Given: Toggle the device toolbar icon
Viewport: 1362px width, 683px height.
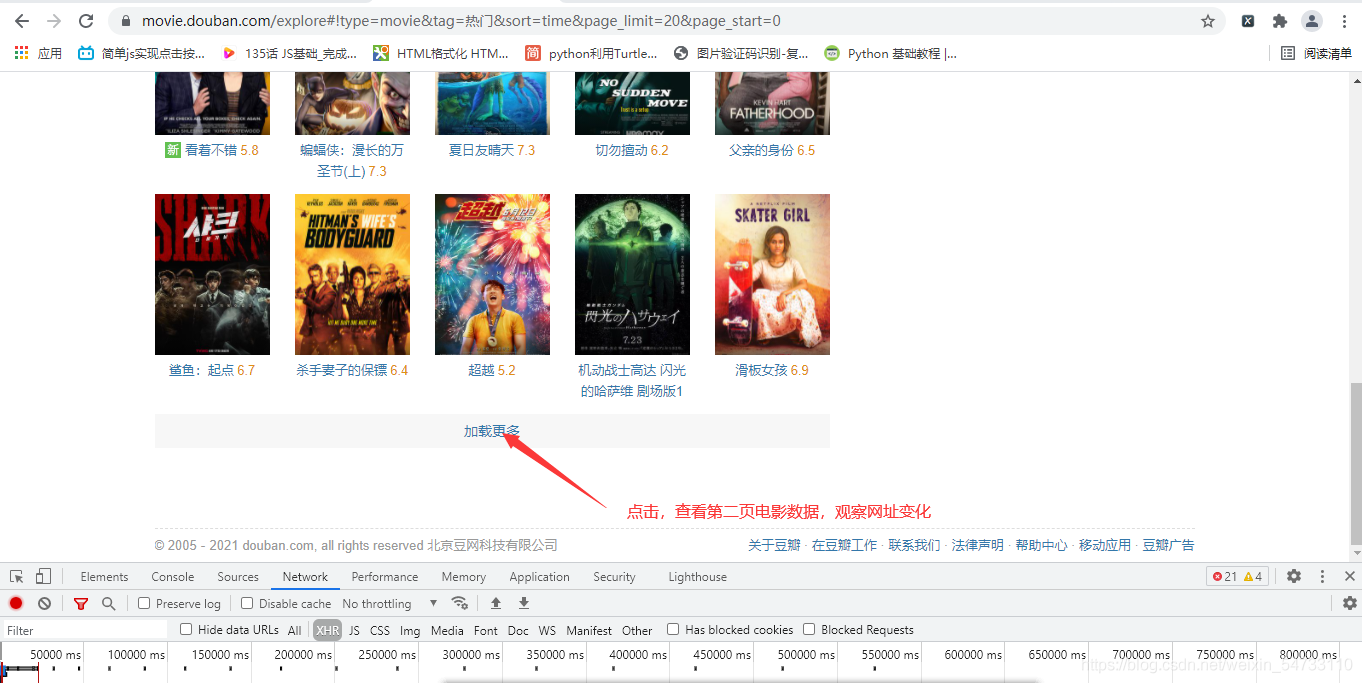Looking at the screenshot, I should pyautogui.click(x=43, y=576).
